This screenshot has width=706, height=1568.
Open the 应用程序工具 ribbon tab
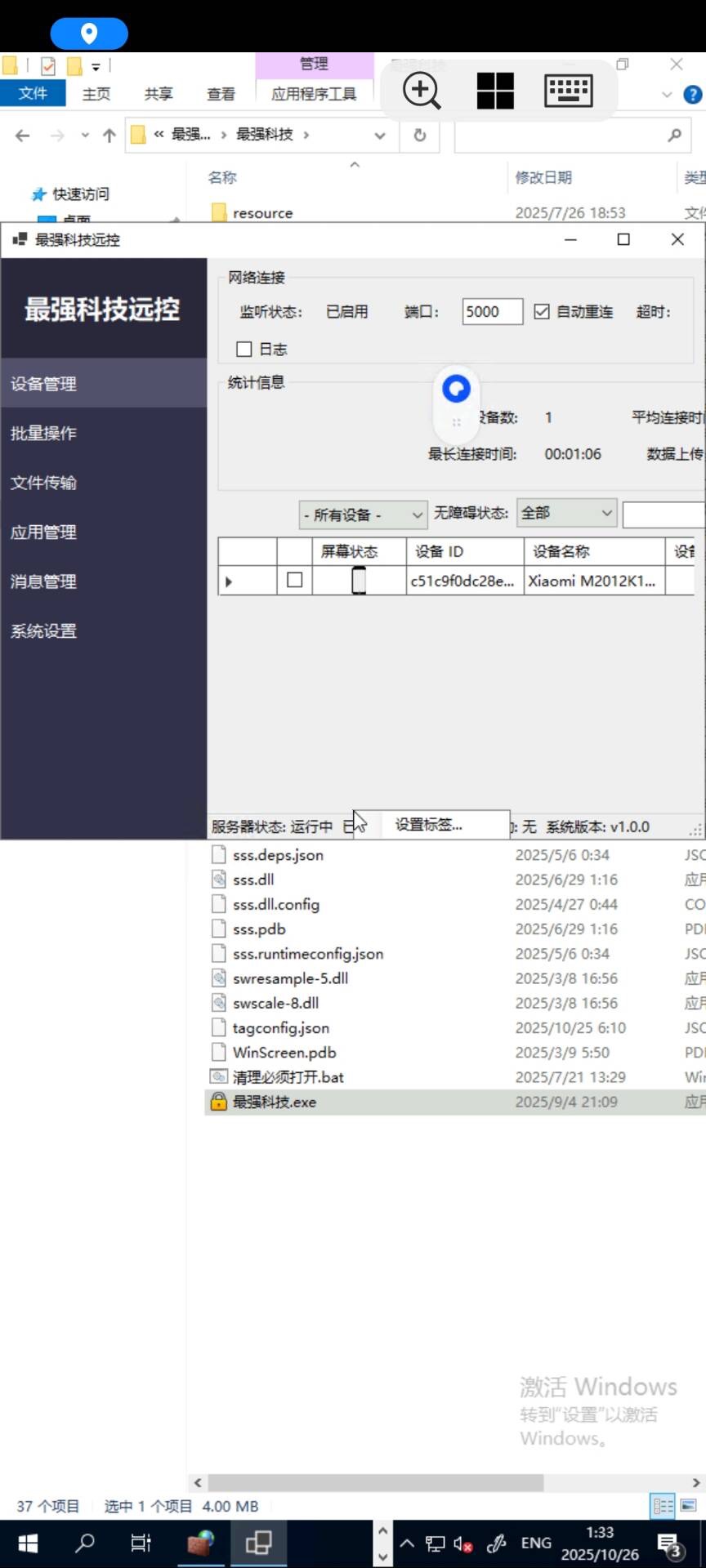tap(314, 94)
